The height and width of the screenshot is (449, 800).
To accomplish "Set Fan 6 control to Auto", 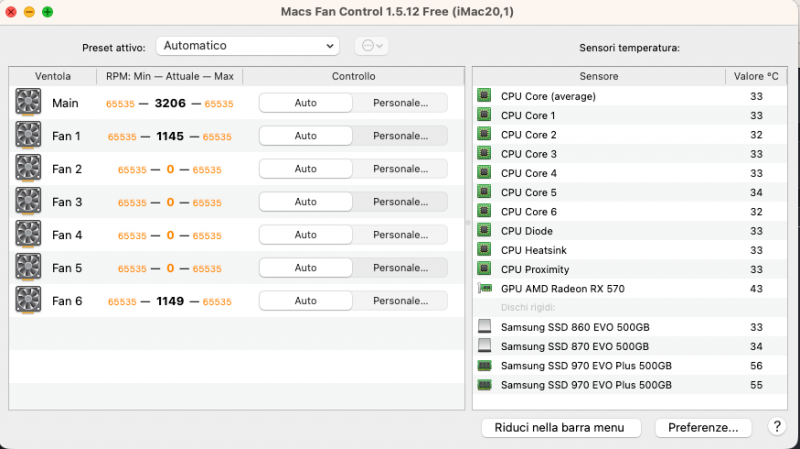I will (x=306, y=301).
